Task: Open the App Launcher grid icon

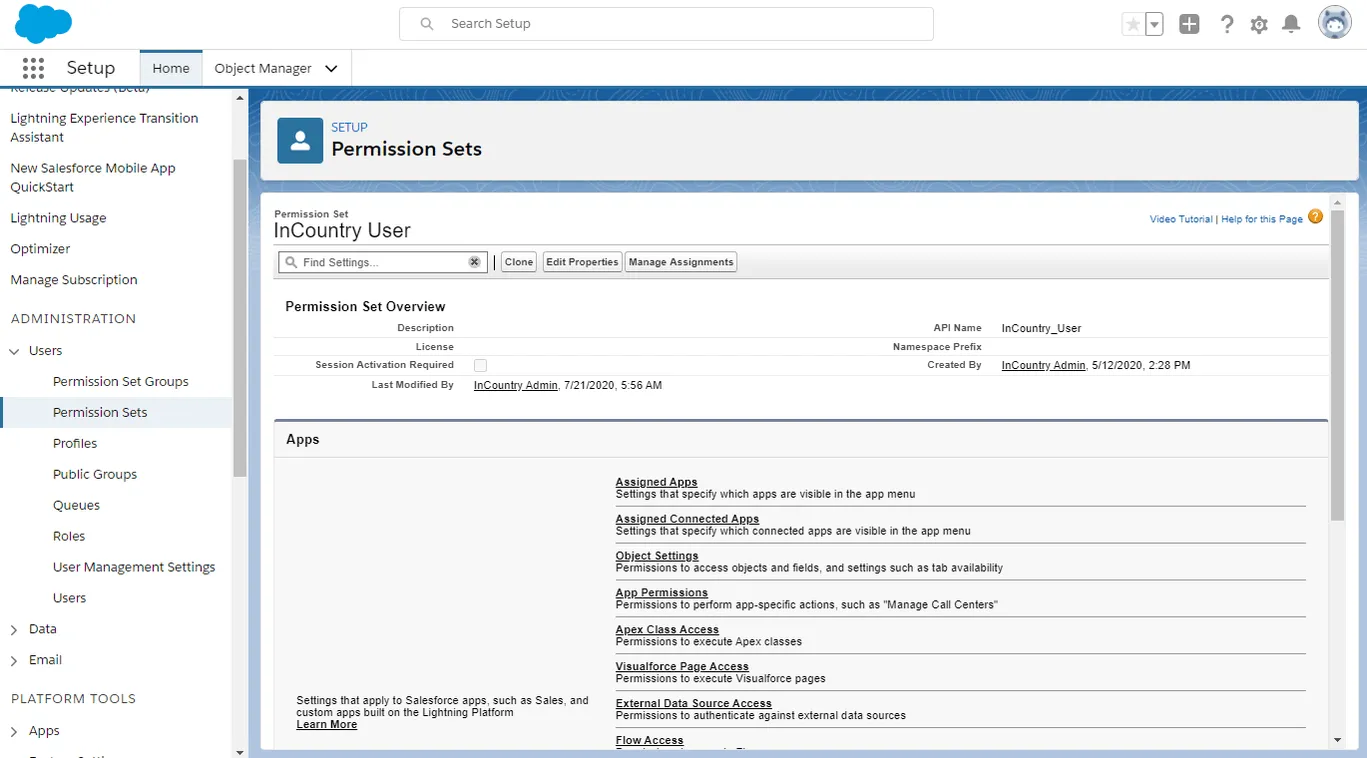Action: [x=33, y=68]
